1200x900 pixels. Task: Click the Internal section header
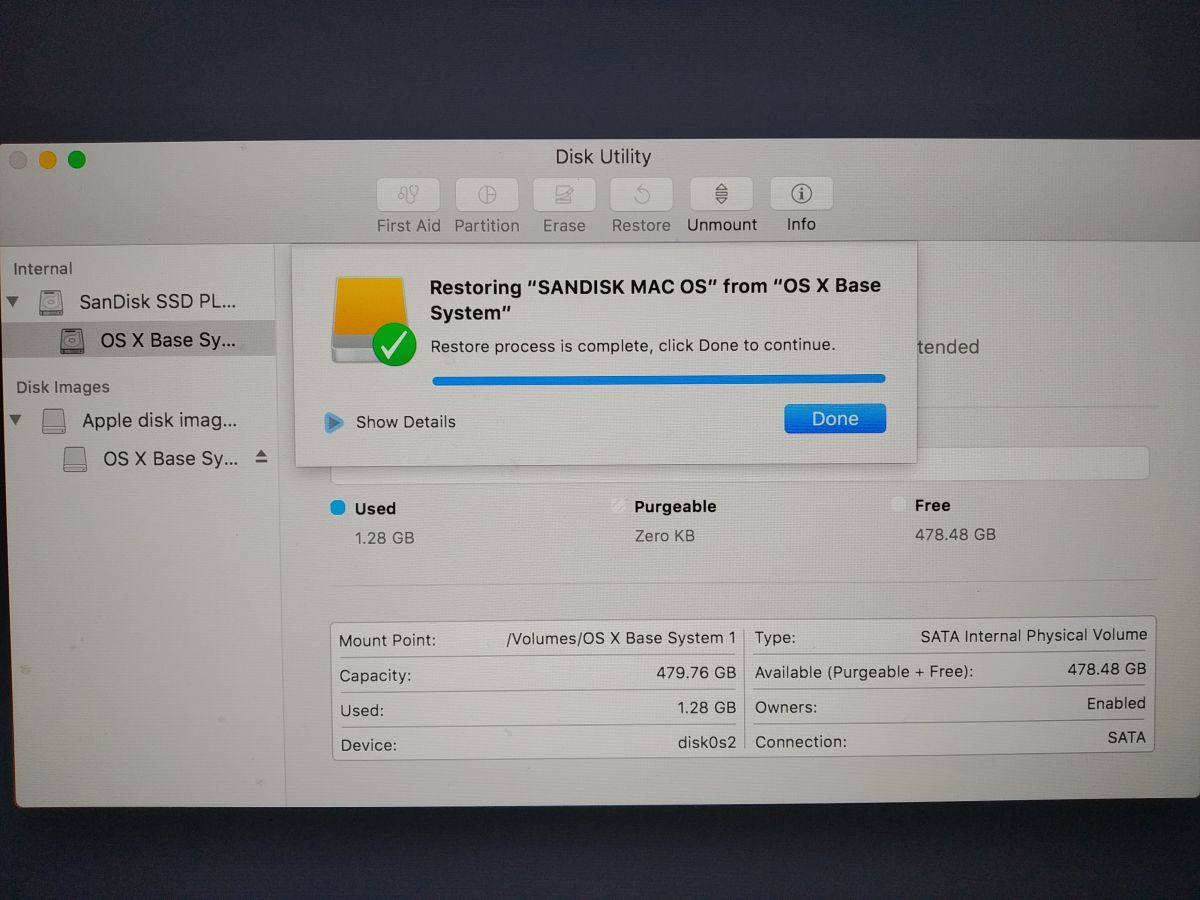pos(42,269)
